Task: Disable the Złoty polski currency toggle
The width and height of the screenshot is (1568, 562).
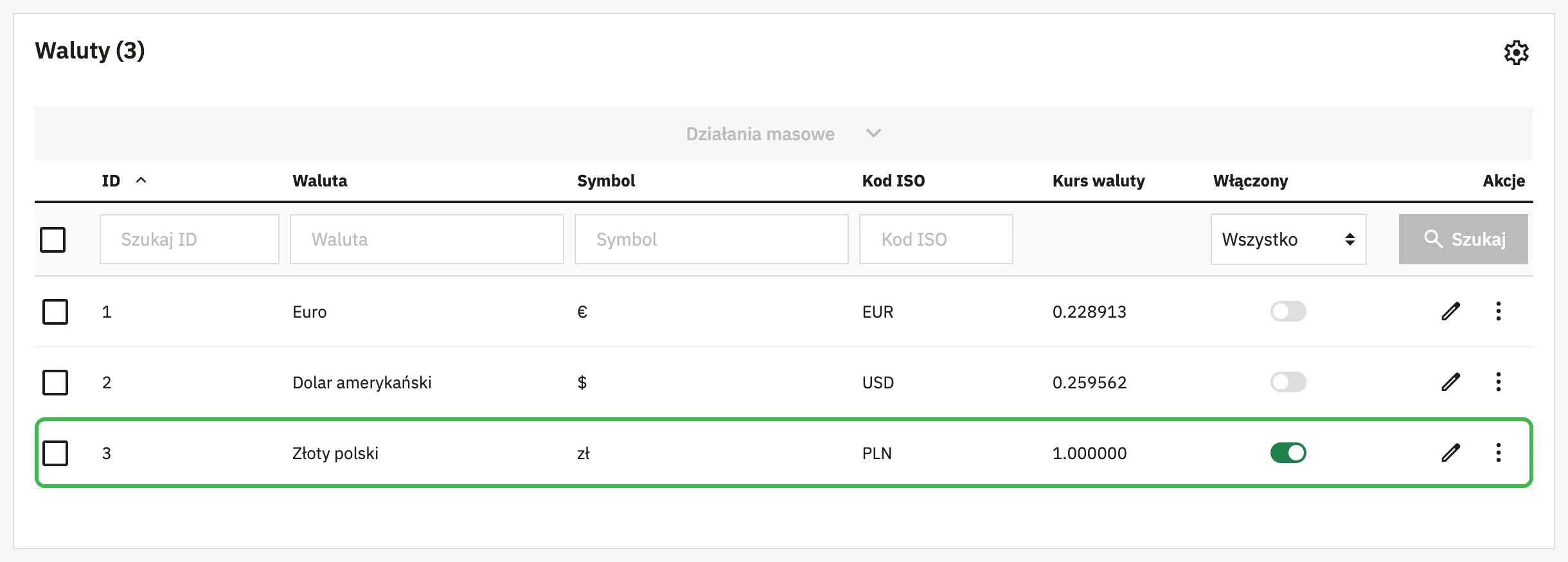Action: [1288, 453]
